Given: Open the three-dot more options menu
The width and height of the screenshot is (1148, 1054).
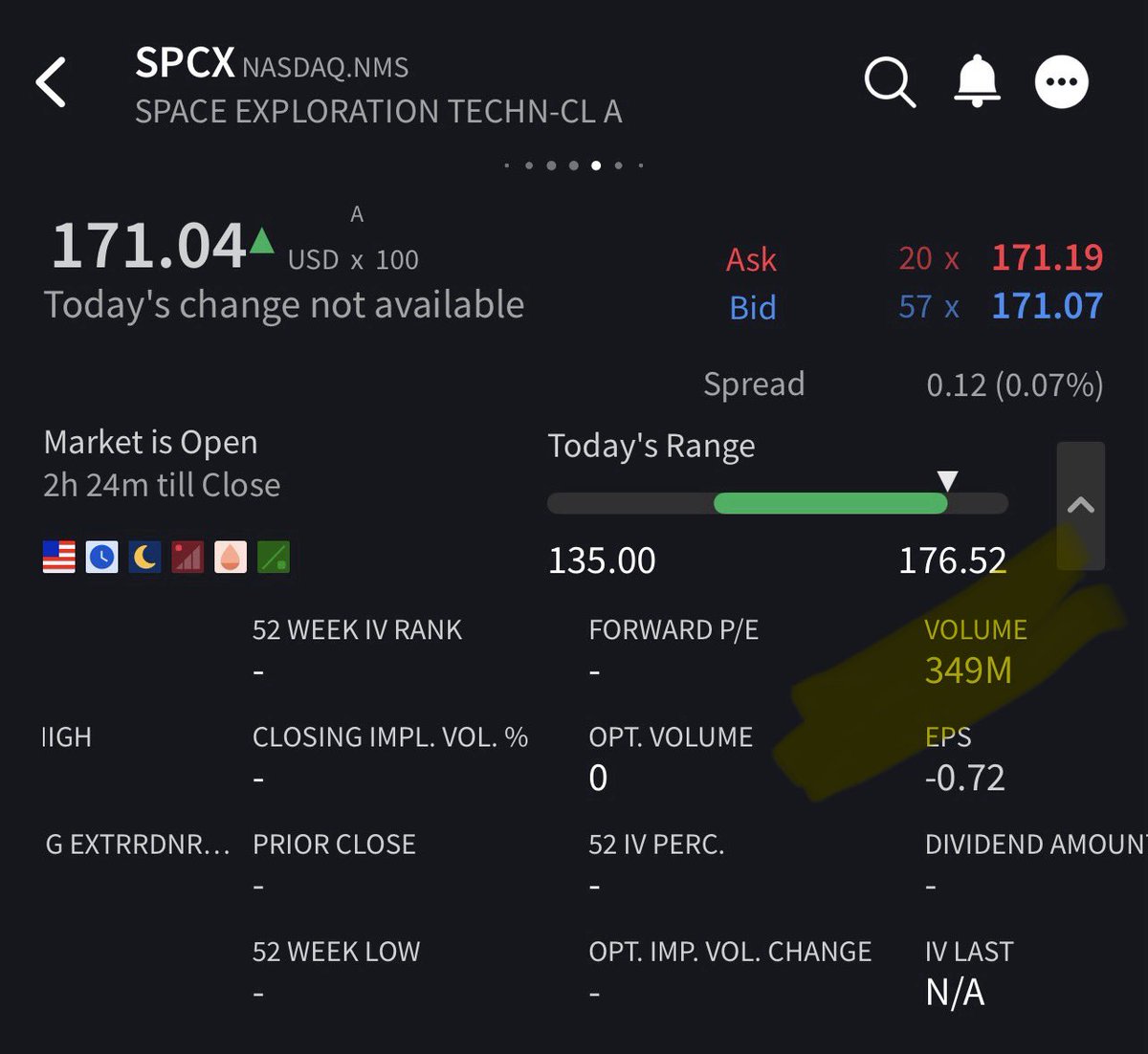Looking at the screenshot, I should [x=1062, y=81].
